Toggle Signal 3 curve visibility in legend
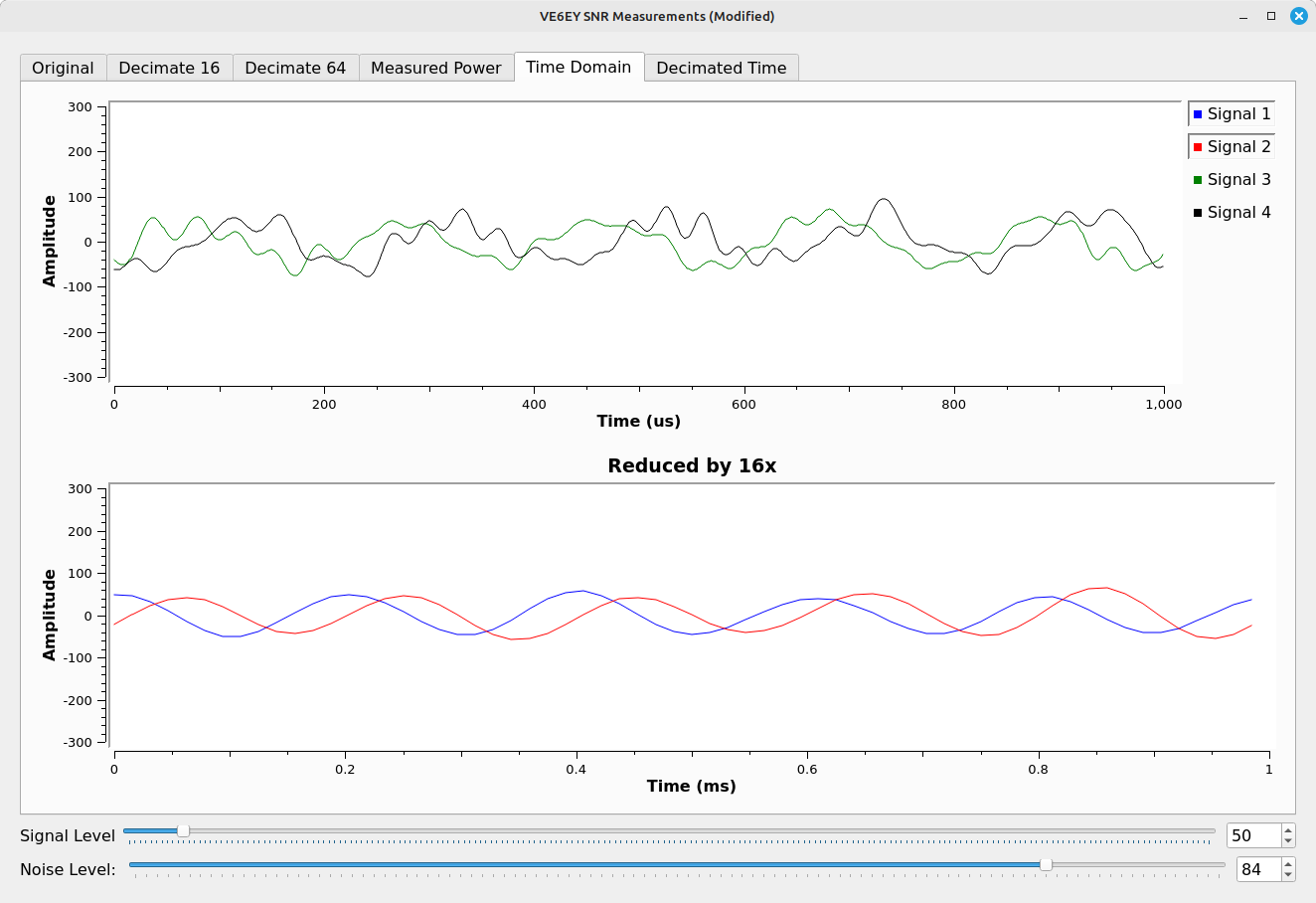The width and height of the screenshot is (1316, 903). [x=1231, y=180]
